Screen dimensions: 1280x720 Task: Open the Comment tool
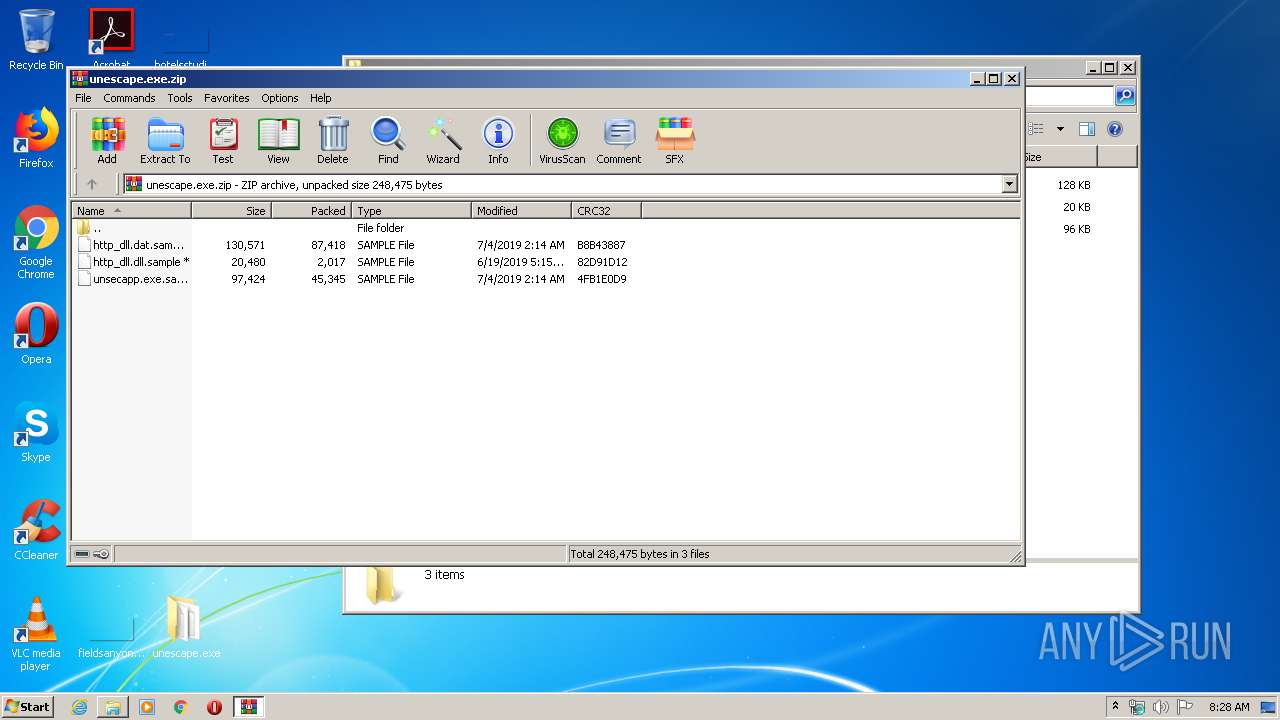(x=619, y=140)
